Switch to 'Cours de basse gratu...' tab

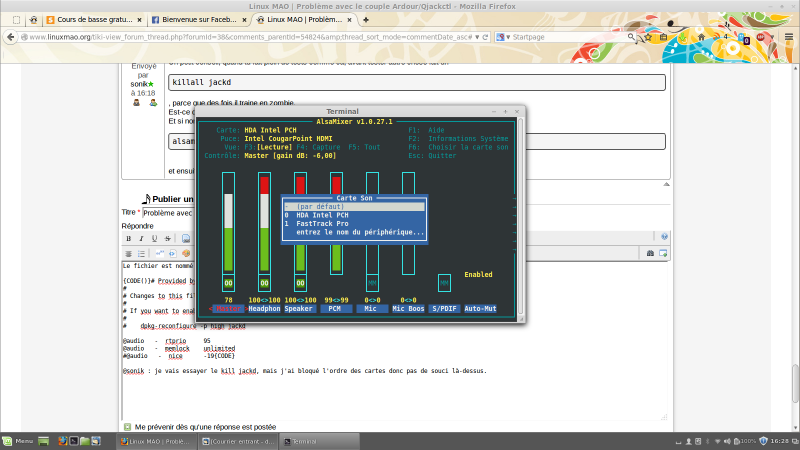[x=94, y=20]
